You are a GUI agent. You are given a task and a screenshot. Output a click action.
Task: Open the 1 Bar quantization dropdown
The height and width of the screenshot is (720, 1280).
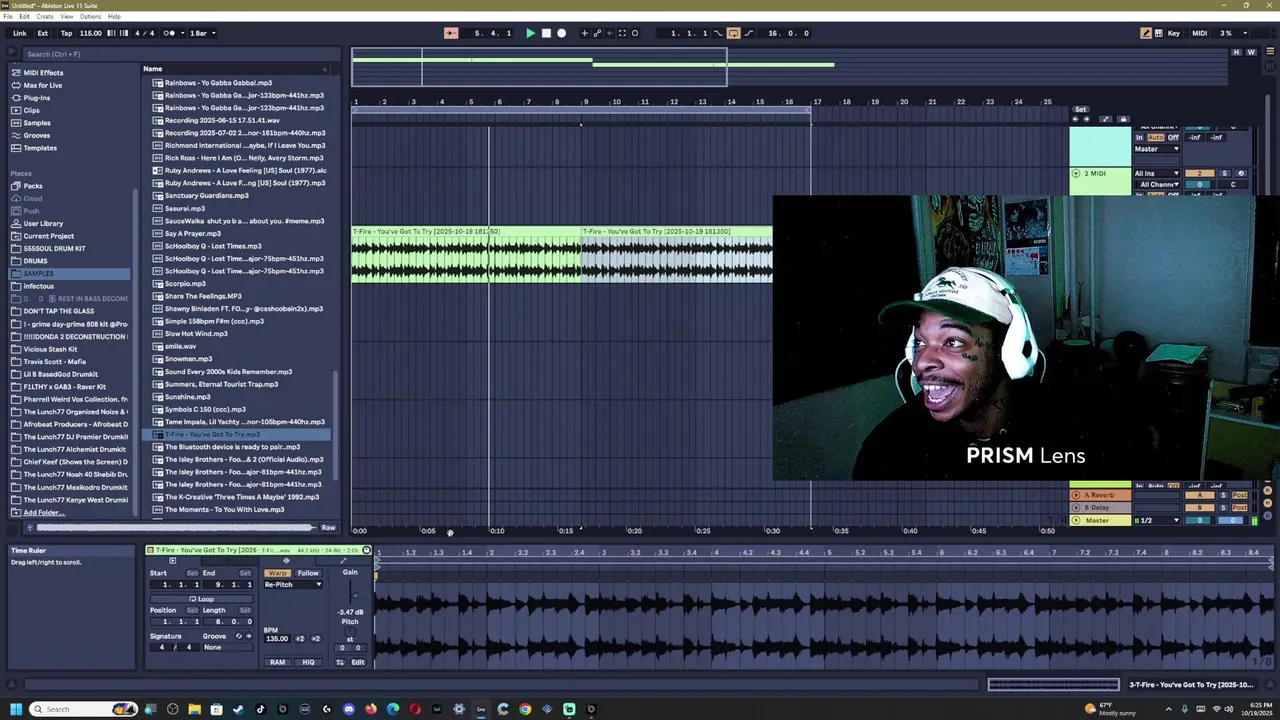pos(202,33)
